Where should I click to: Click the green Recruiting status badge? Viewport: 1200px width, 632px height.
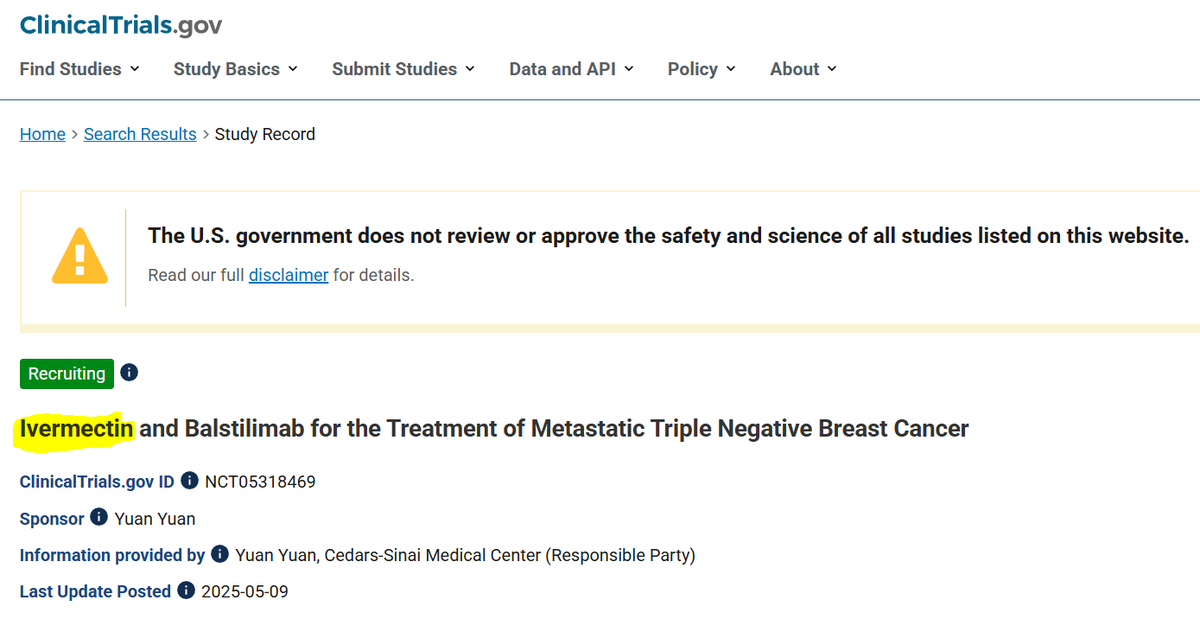[66, 373]
